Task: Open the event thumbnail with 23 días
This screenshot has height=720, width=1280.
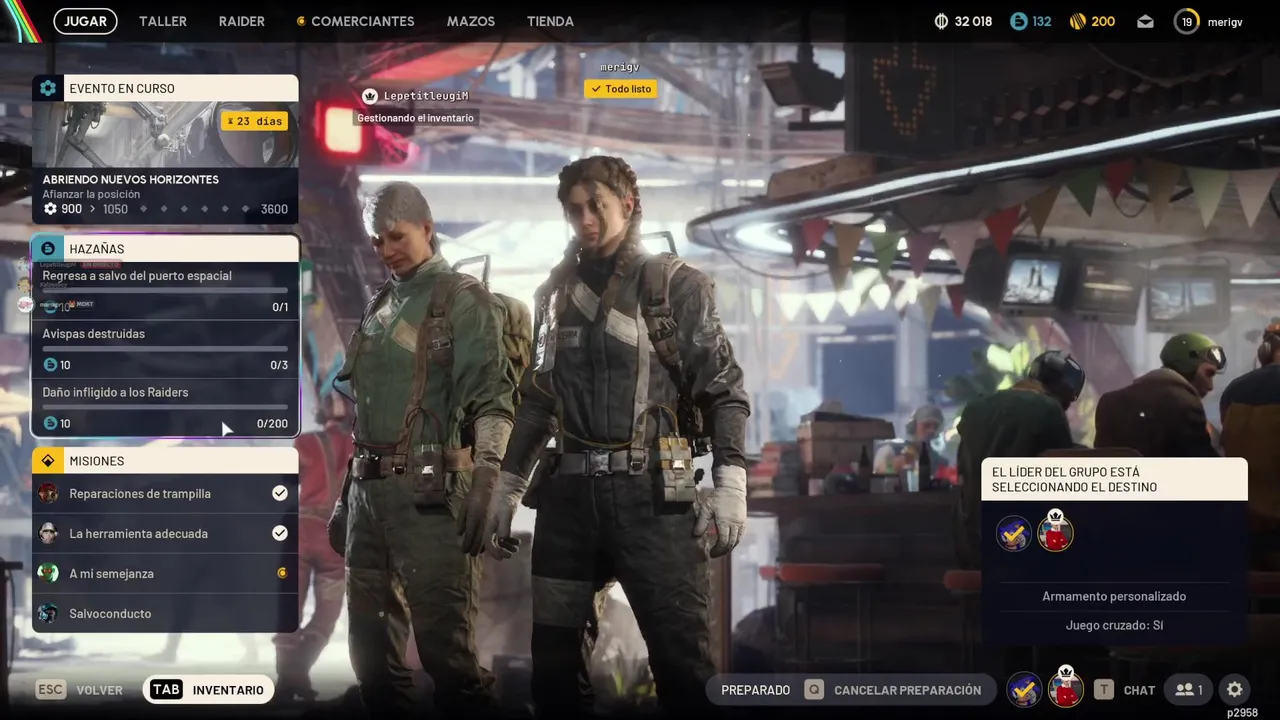Action: (165, 135)
